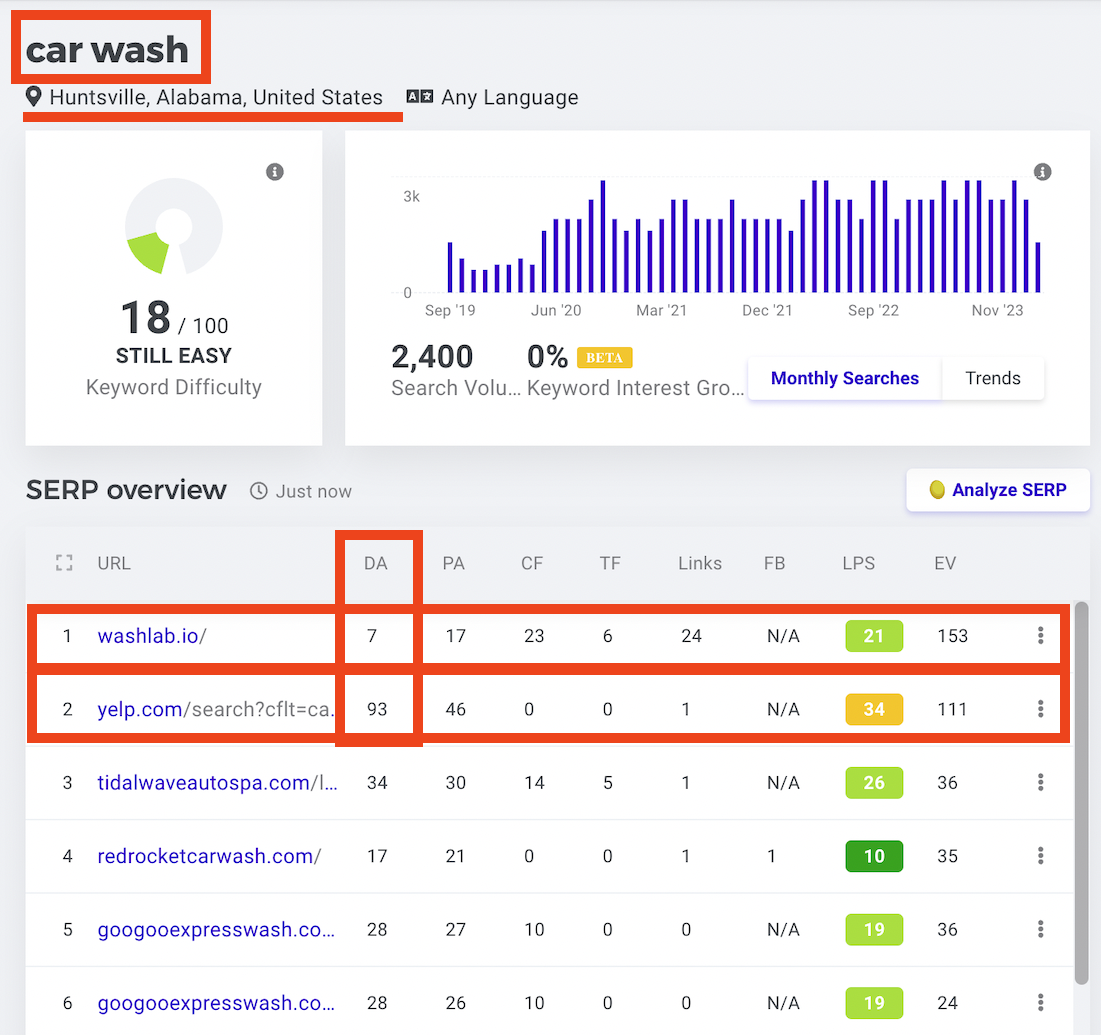1101x1035 pixels.
Task: Open the redrocketcarwash.com link
Action: pyautogui.click(x=209, y=856)
